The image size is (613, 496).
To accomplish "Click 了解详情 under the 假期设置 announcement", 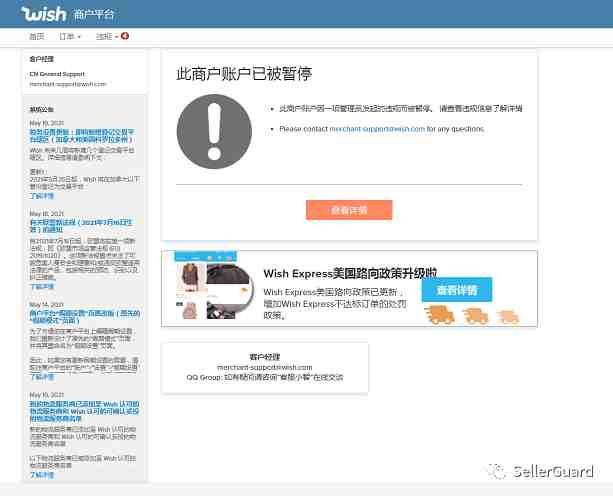I will point(42,377).
